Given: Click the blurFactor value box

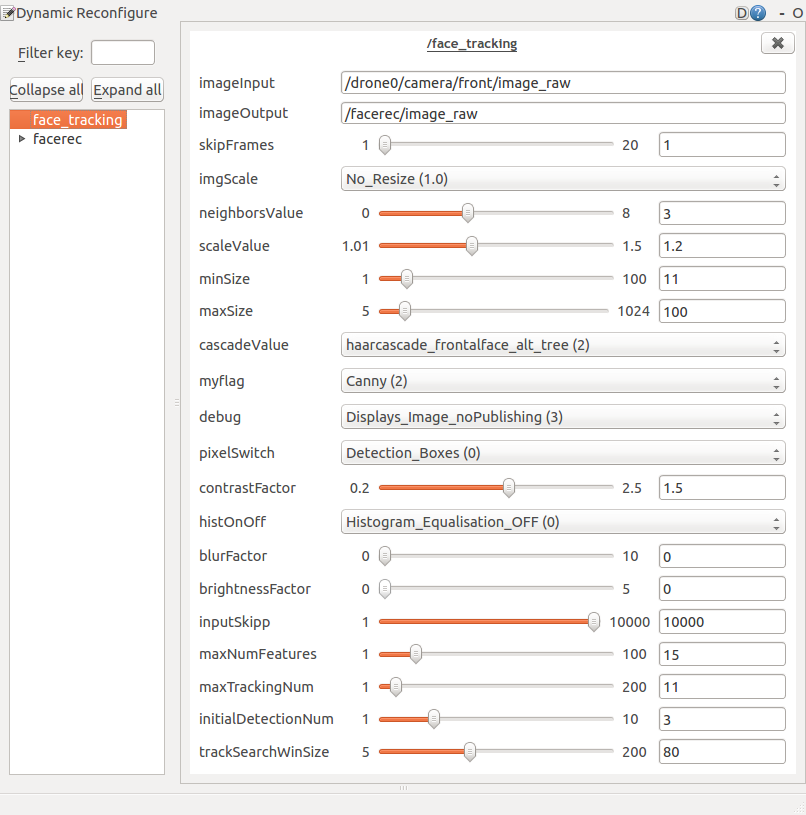Looking at the screenshot, I should pos(722,556).
